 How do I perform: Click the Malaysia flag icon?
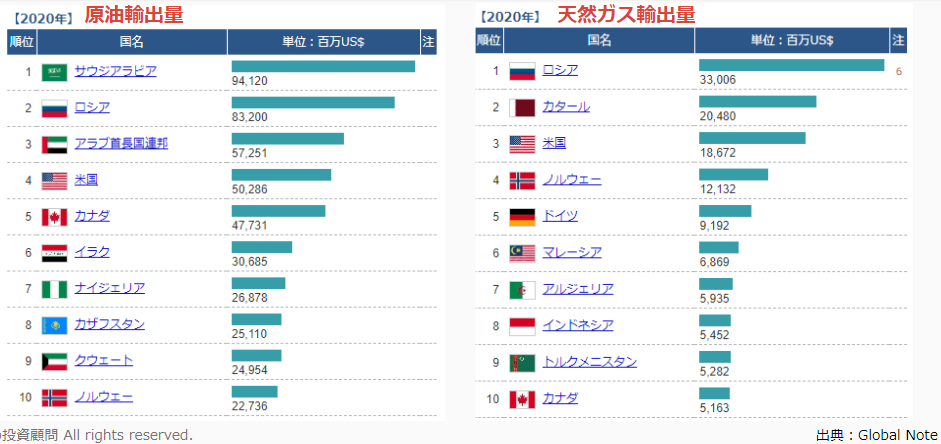(522, 253)
